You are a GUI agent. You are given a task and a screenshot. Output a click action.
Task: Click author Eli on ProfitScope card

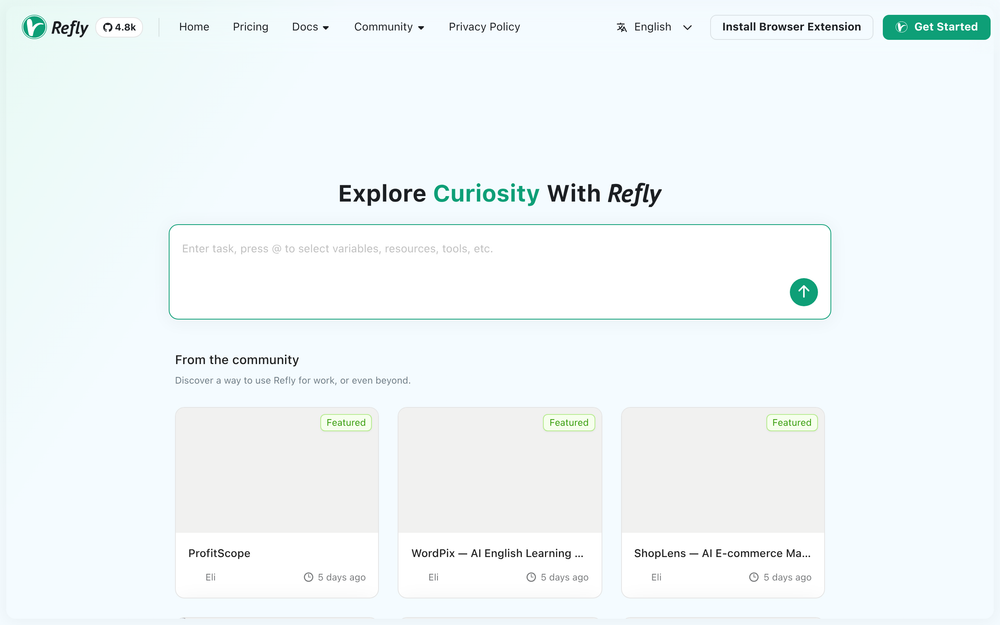point(210,577)
